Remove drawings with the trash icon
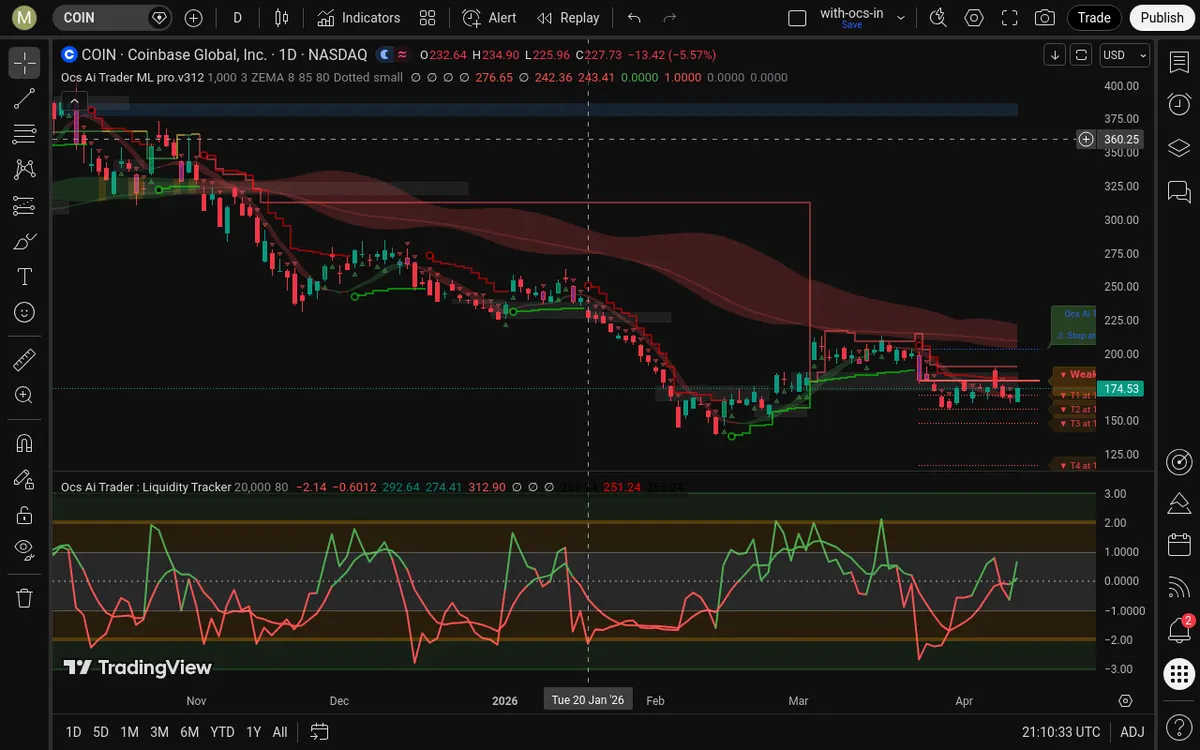The height and width of the screenshot is (750, 1200). [25, 598]
